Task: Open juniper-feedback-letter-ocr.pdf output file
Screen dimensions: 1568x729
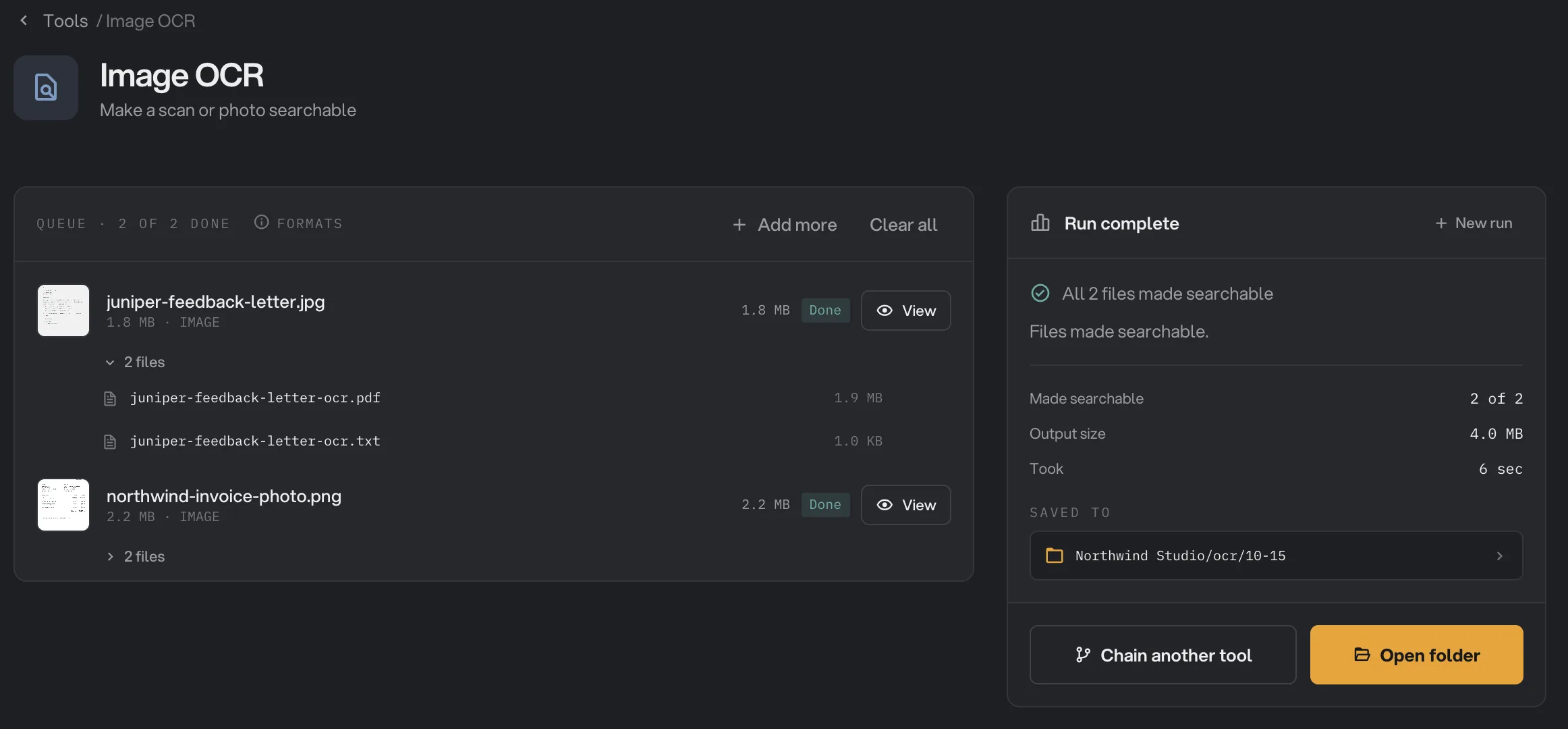Action: click(255, 398)
